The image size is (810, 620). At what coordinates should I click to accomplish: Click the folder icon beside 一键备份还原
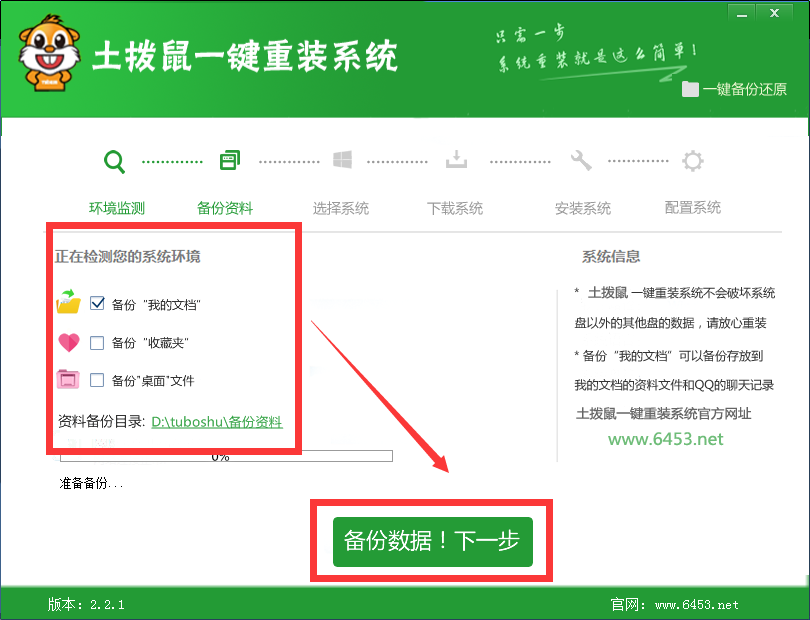point(690,89)
